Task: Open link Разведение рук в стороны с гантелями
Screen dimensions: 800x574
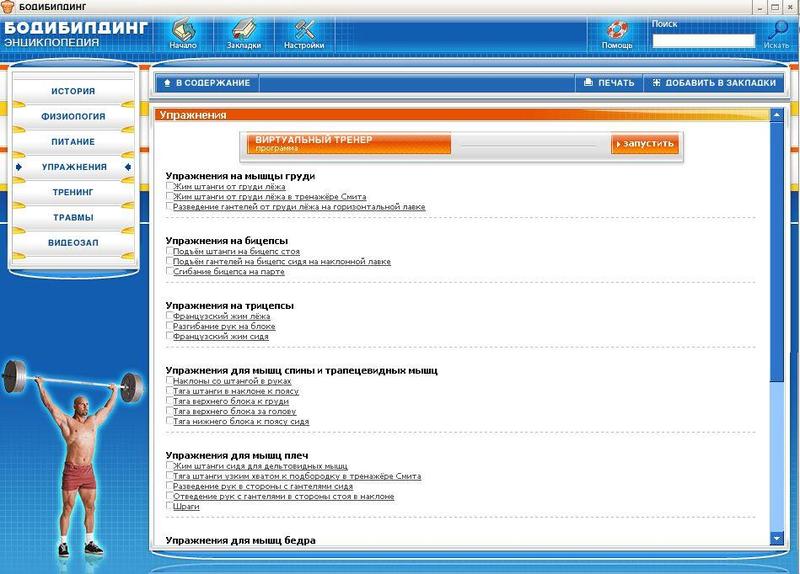Action: coord(263,486)
